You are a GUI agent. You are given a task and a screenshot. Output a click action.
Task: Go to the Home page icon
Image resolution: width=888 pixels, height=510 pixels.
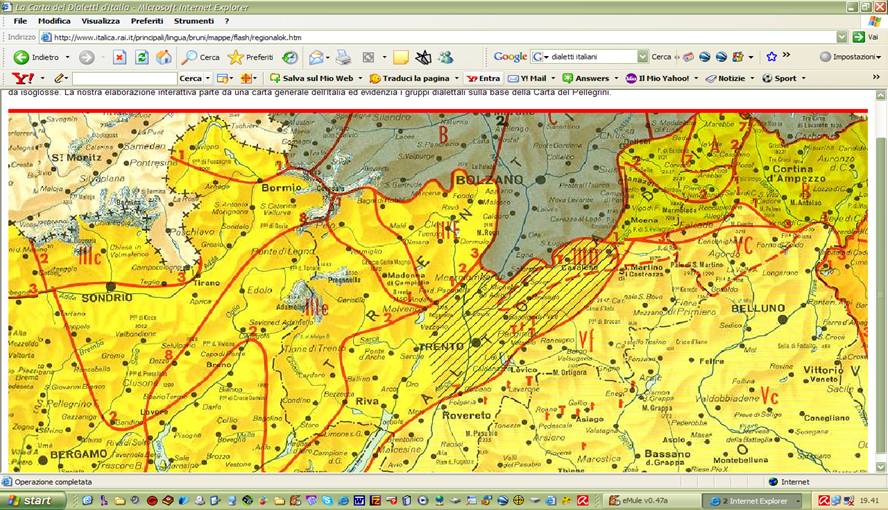tap(164, 57)
